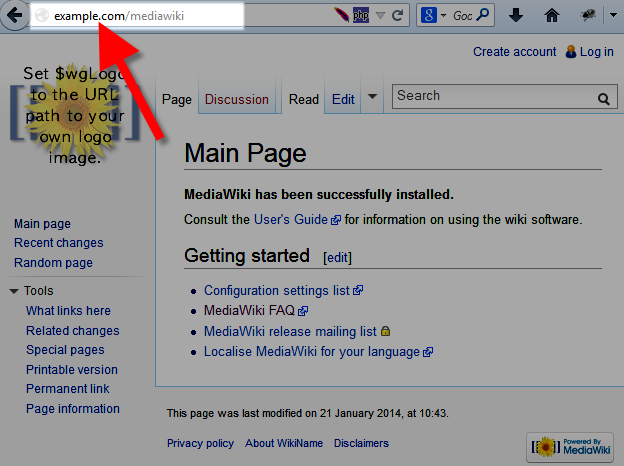Screen dimensions: 624x466
Task: Open Recent changes in the sidebar
Action: pyautogui.click(x=58, y=243)
